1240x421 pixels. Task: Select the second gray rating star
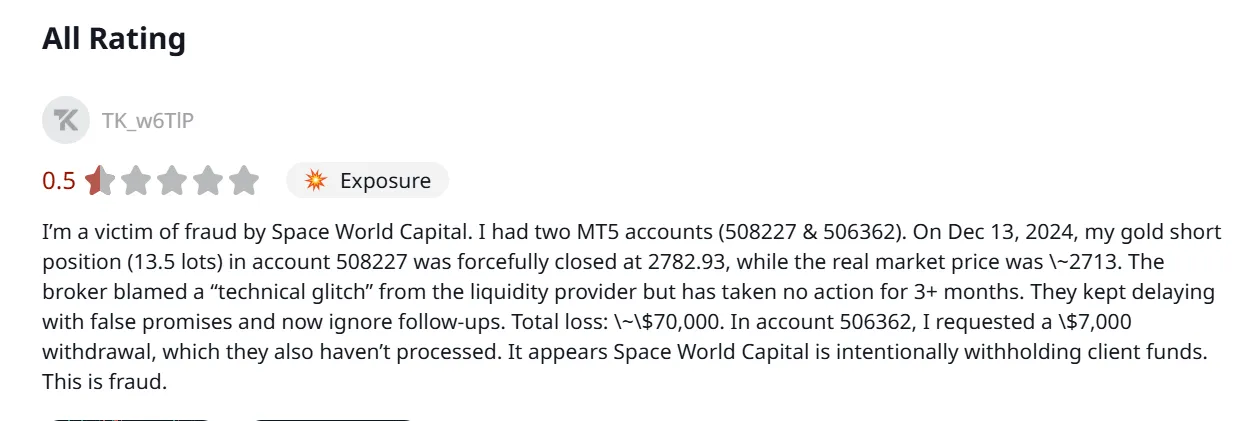pos(136,181)
